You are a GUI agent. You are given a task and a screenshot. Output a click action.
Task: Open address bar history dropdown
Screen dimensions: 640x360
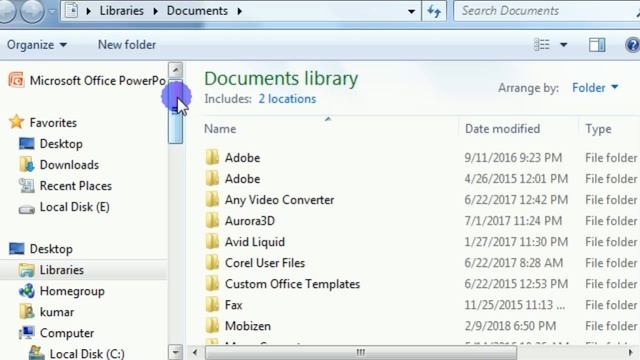point(411,11)
